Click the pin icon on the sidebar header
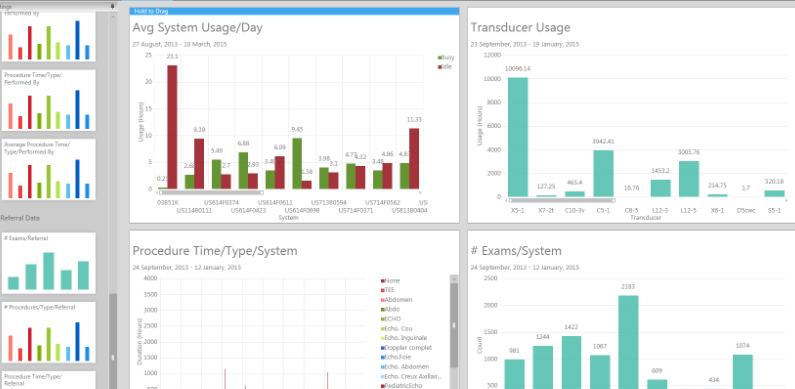Viewport: 795px width, 389px height. pyautogui.click(x=113, y=7)
